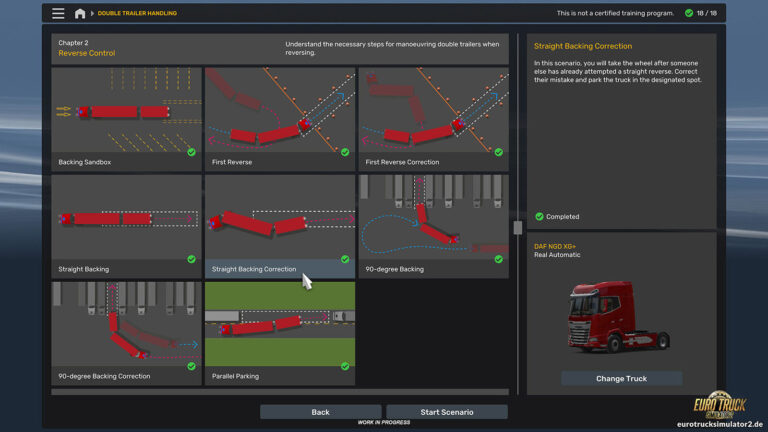Click the 18/18 progress checkmark icon

click(689, 14)
